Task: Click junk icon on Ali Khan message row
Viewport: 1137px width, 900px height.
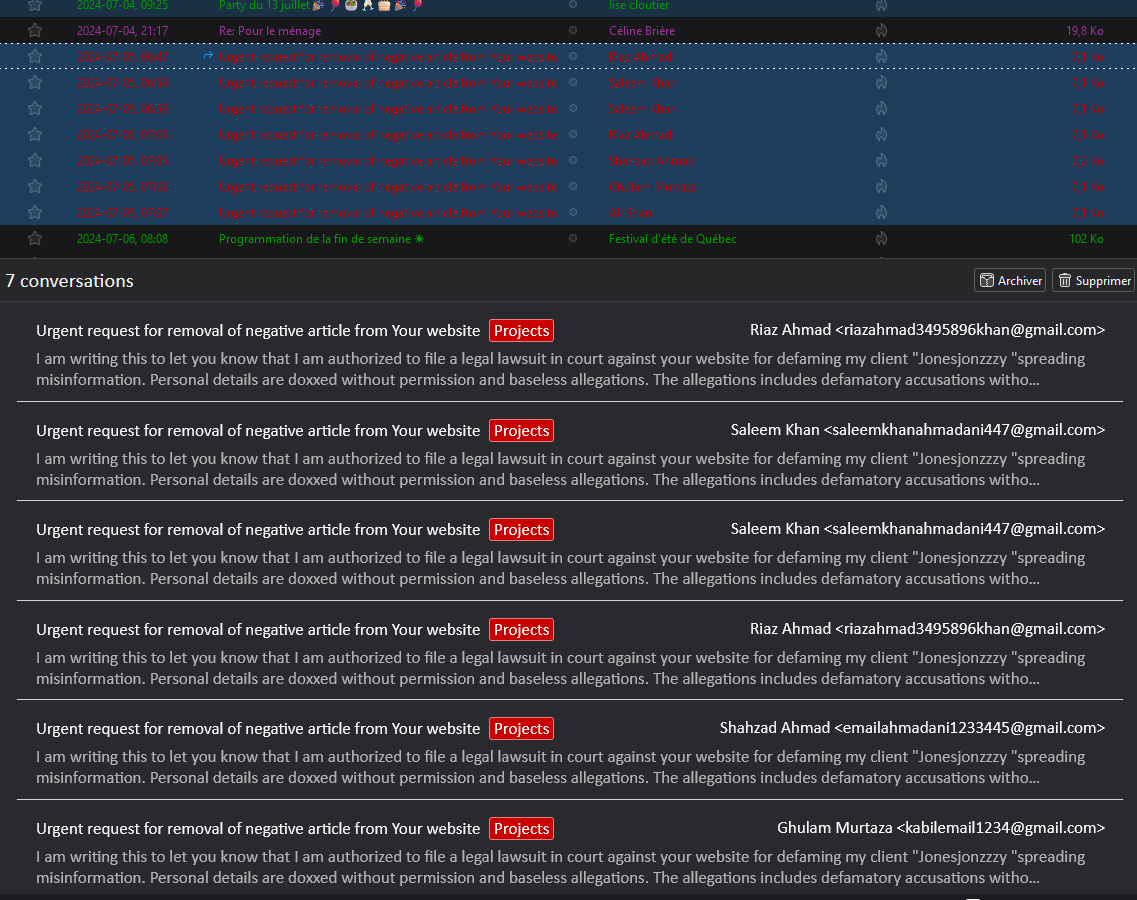Action: 881,213
